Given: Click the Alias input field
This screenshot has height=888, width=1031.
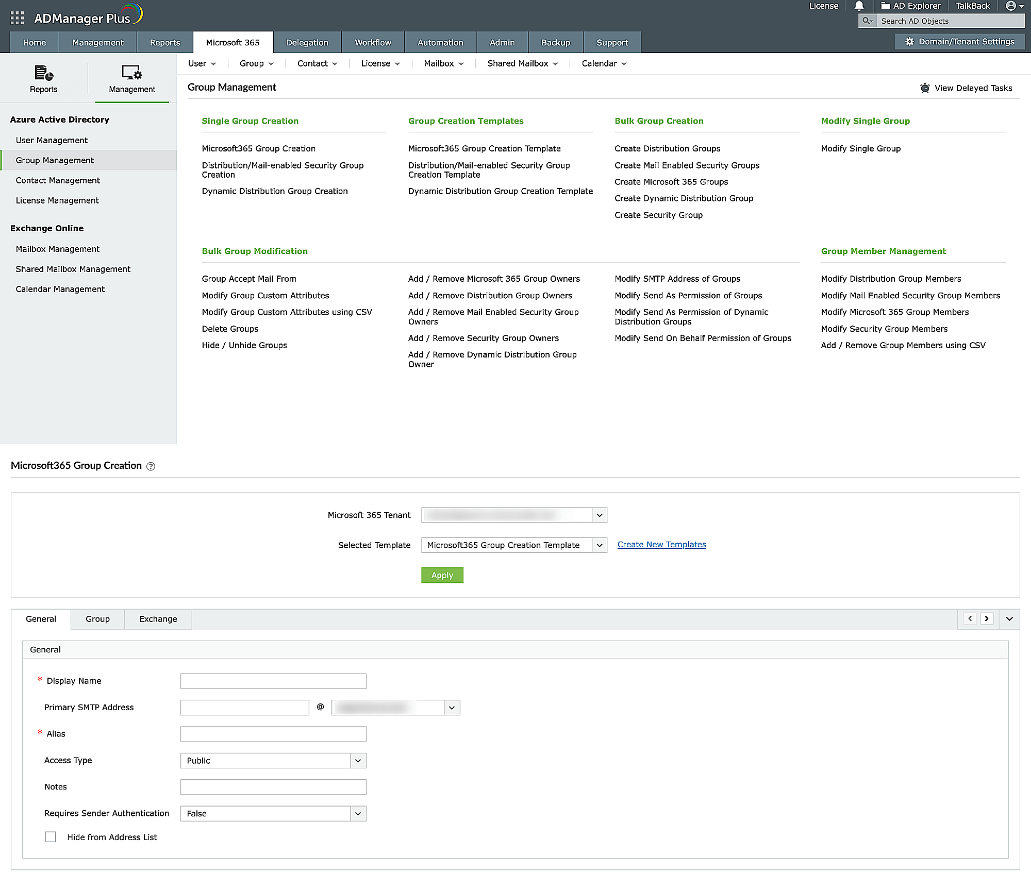Looking at the screenshot, I should click(273, 734).
